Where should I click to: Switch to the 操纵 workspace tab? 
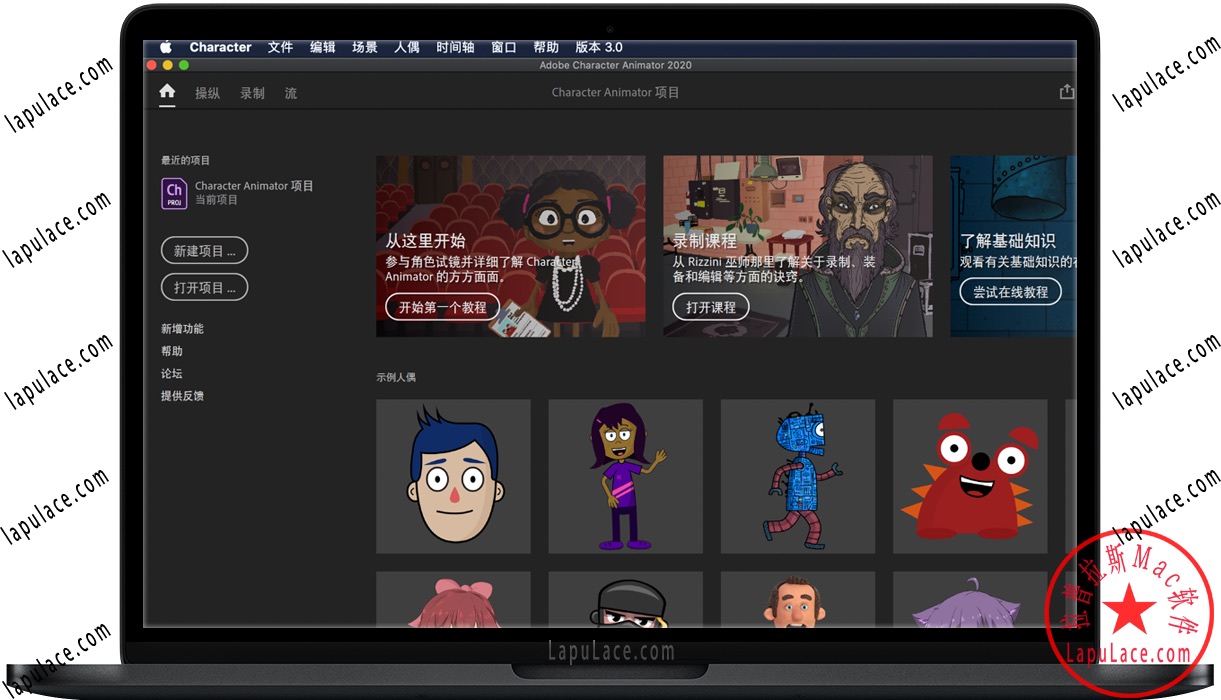207,93
